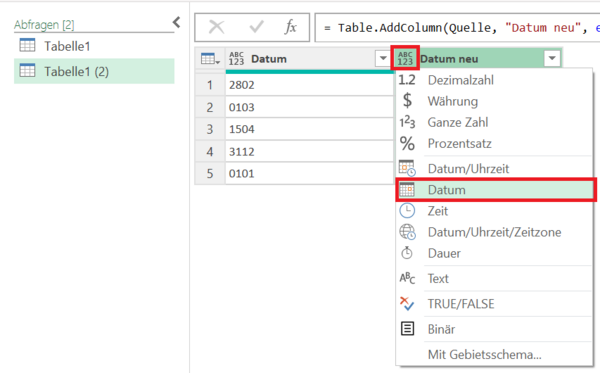Select the cell containing 1504
600x373 pixels.
[x=310, y=129]
